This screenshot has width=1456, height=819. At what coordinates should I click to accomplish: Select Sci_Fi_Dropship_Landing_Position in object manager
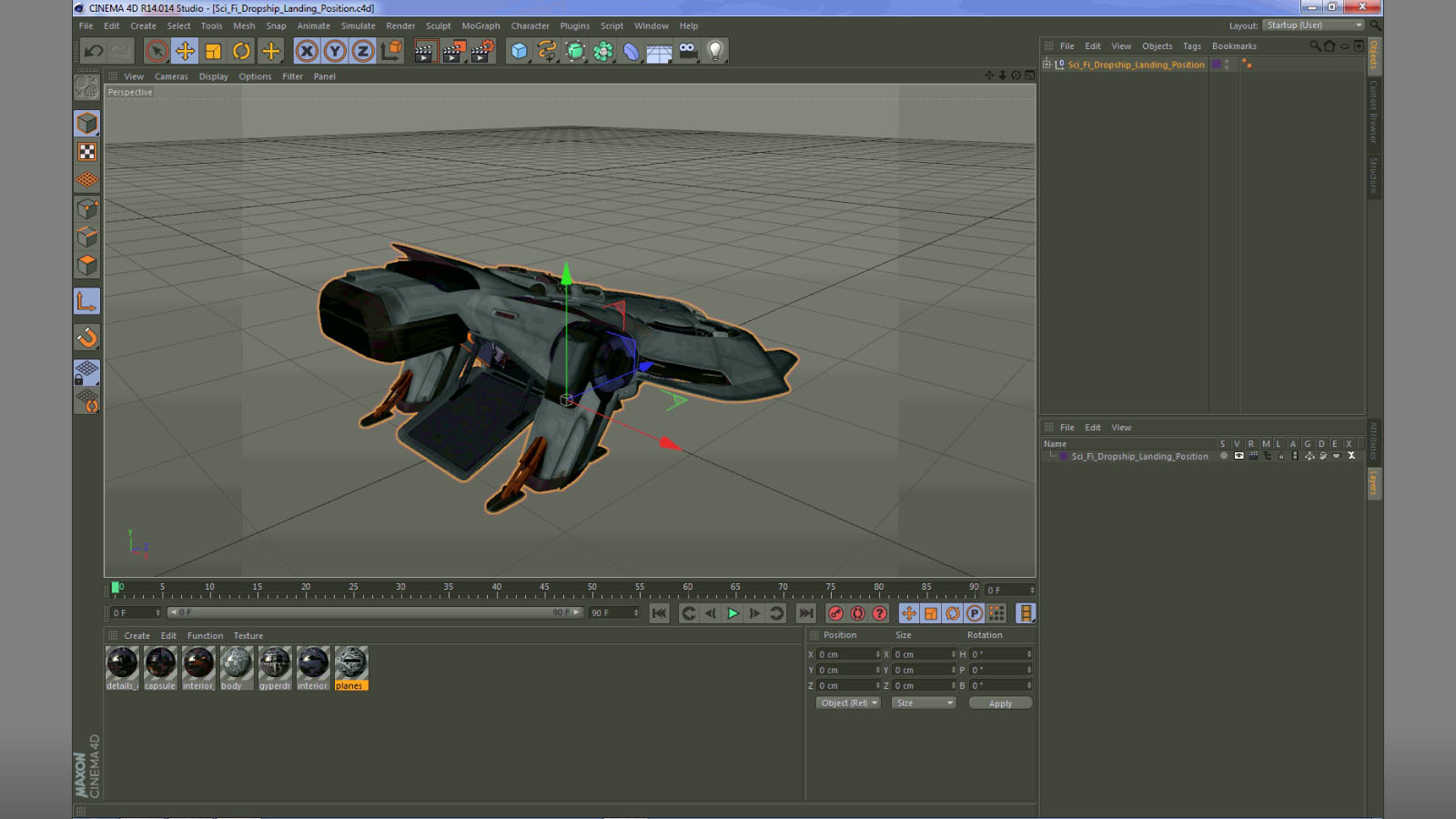point(1136,65)
